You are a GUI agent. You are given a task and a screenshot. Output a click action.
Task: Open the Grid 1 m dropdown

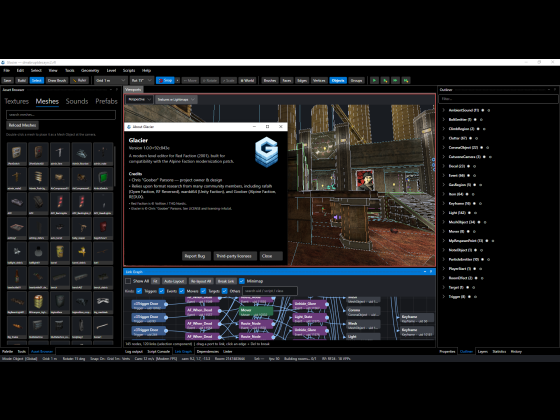click(110, 80)
